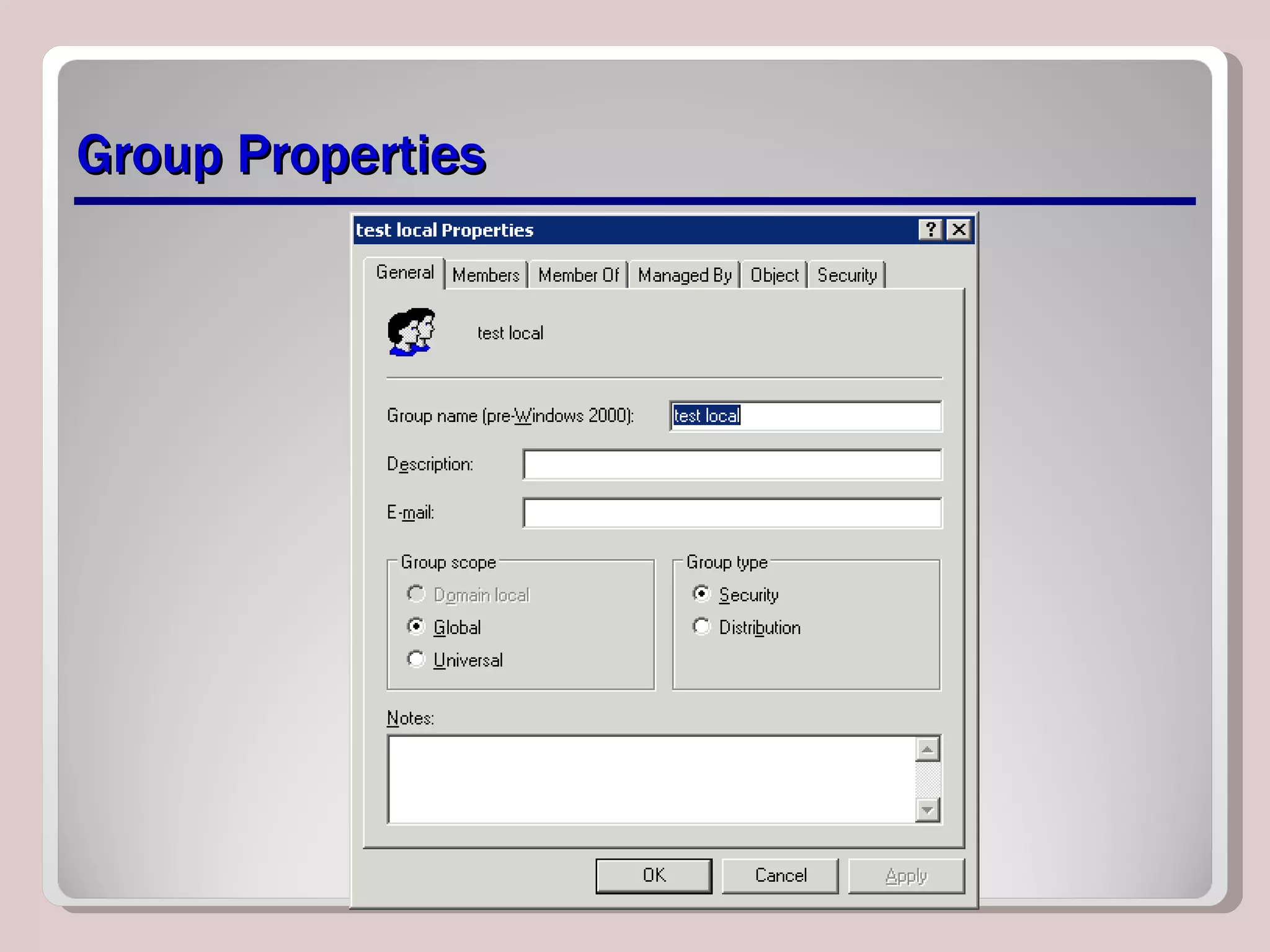Open the Member Of tab
1270x952 pixels.
tap(579, 275)
